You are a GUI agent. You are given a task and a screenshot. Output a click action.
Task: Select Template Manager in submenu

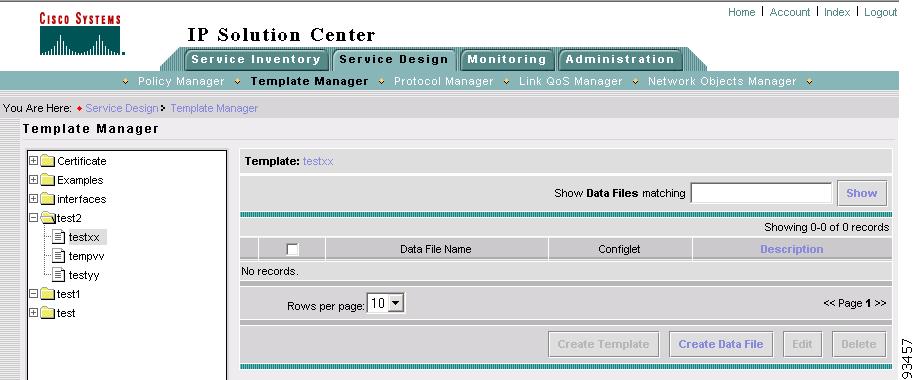[309, 82]
